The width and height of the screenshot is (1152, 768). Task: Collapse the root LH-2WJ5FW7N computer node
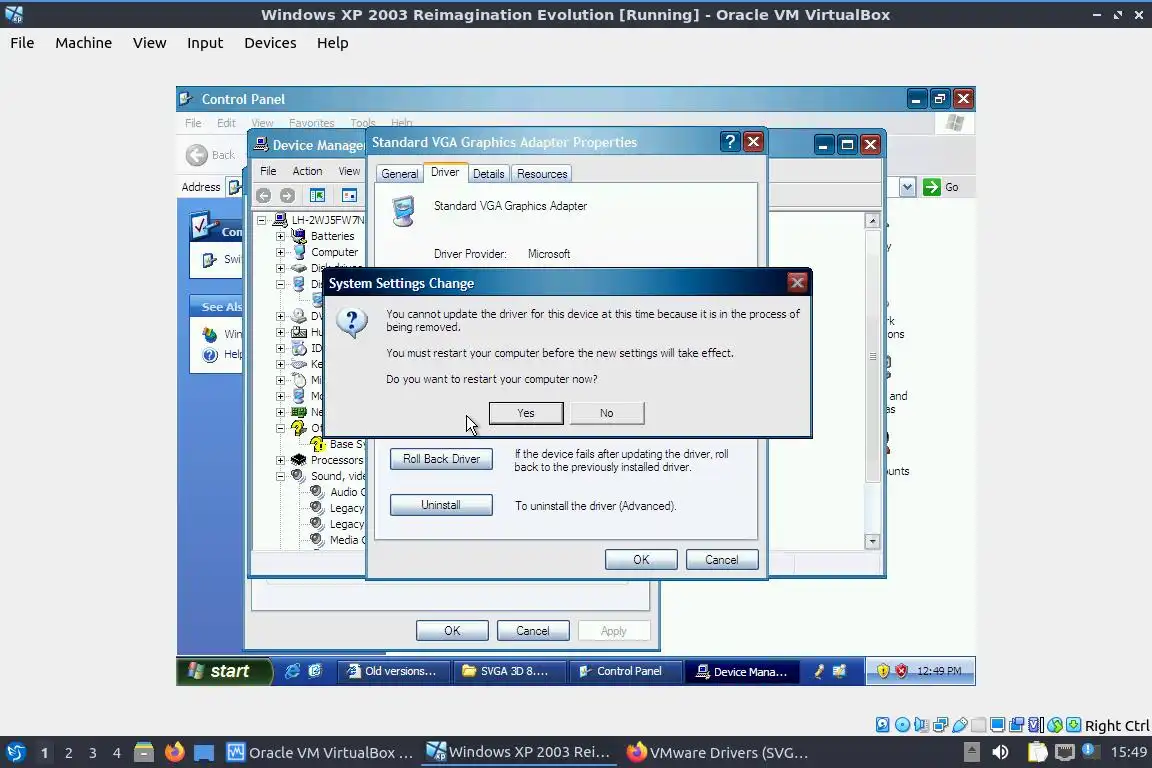pyautogui.click(x=261, y=220)
